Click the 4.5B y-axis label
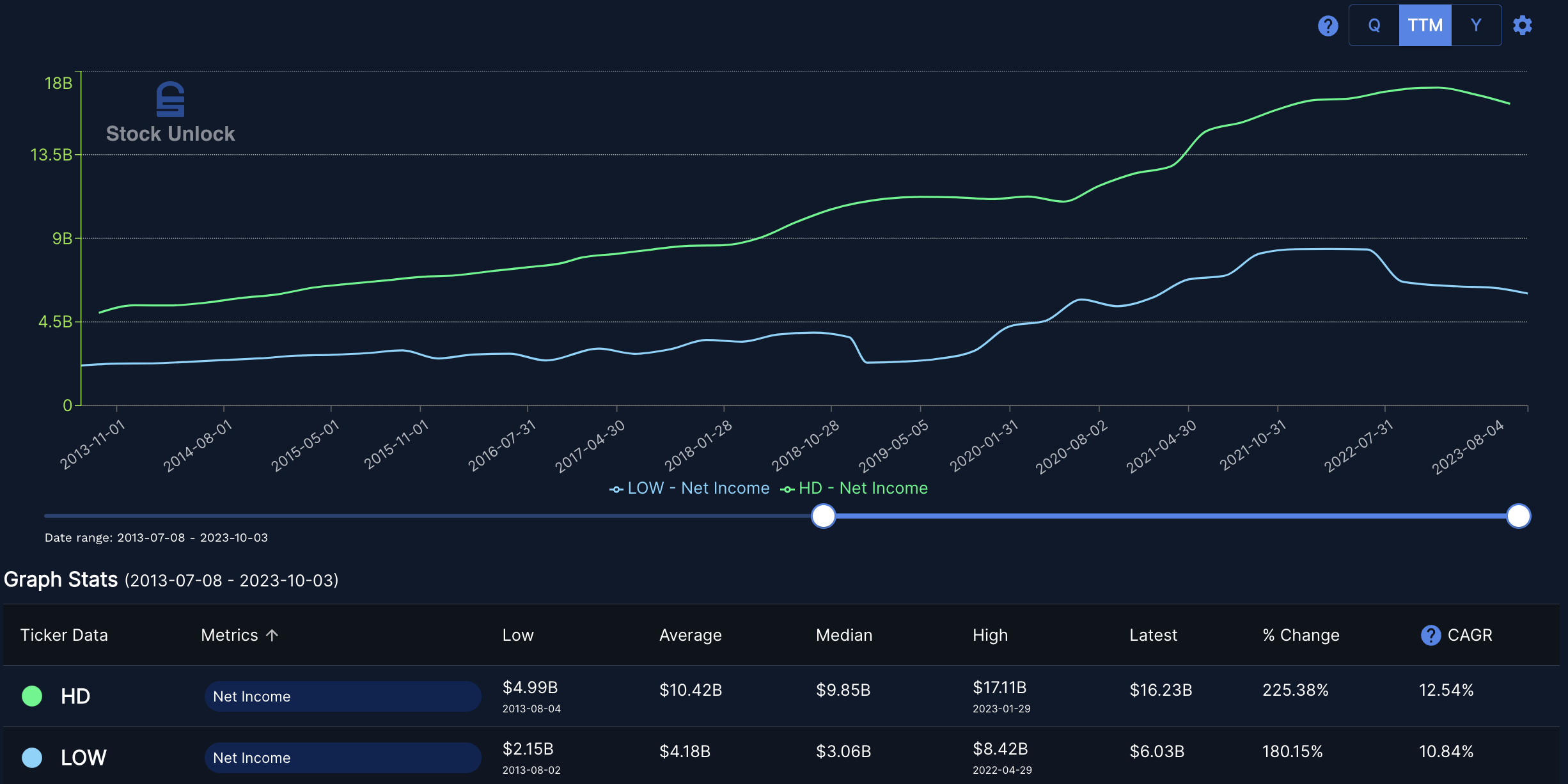This screenshot has width=1568, height=784. pos(55,322)
